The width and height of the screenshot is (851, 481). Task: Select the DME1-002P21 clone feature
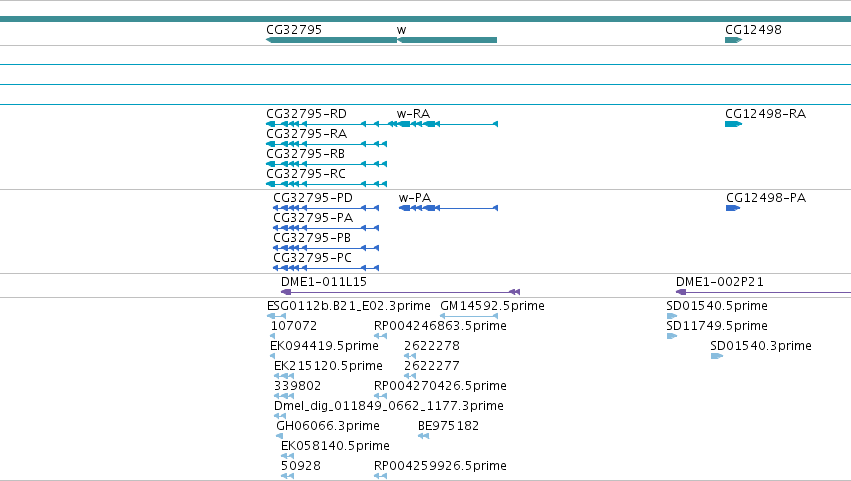[763, 292]
